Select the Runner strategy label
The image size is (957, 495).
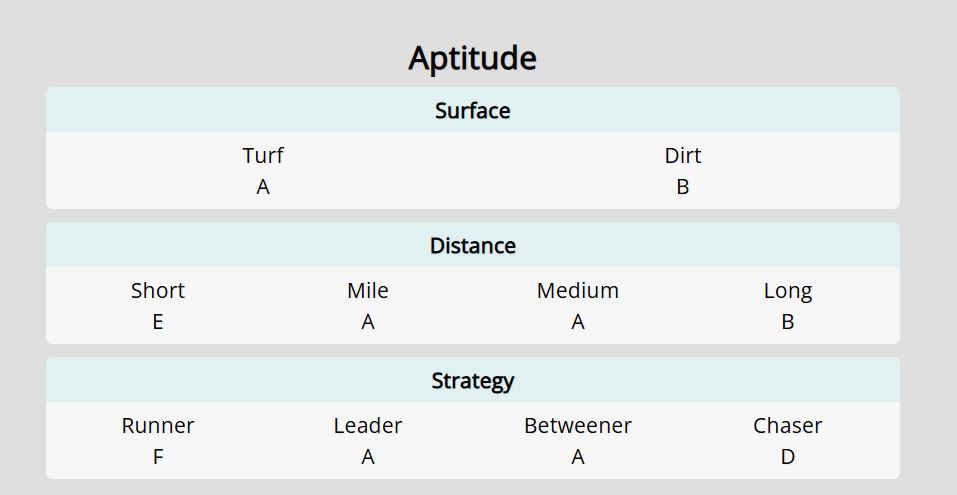click(158, 425)
